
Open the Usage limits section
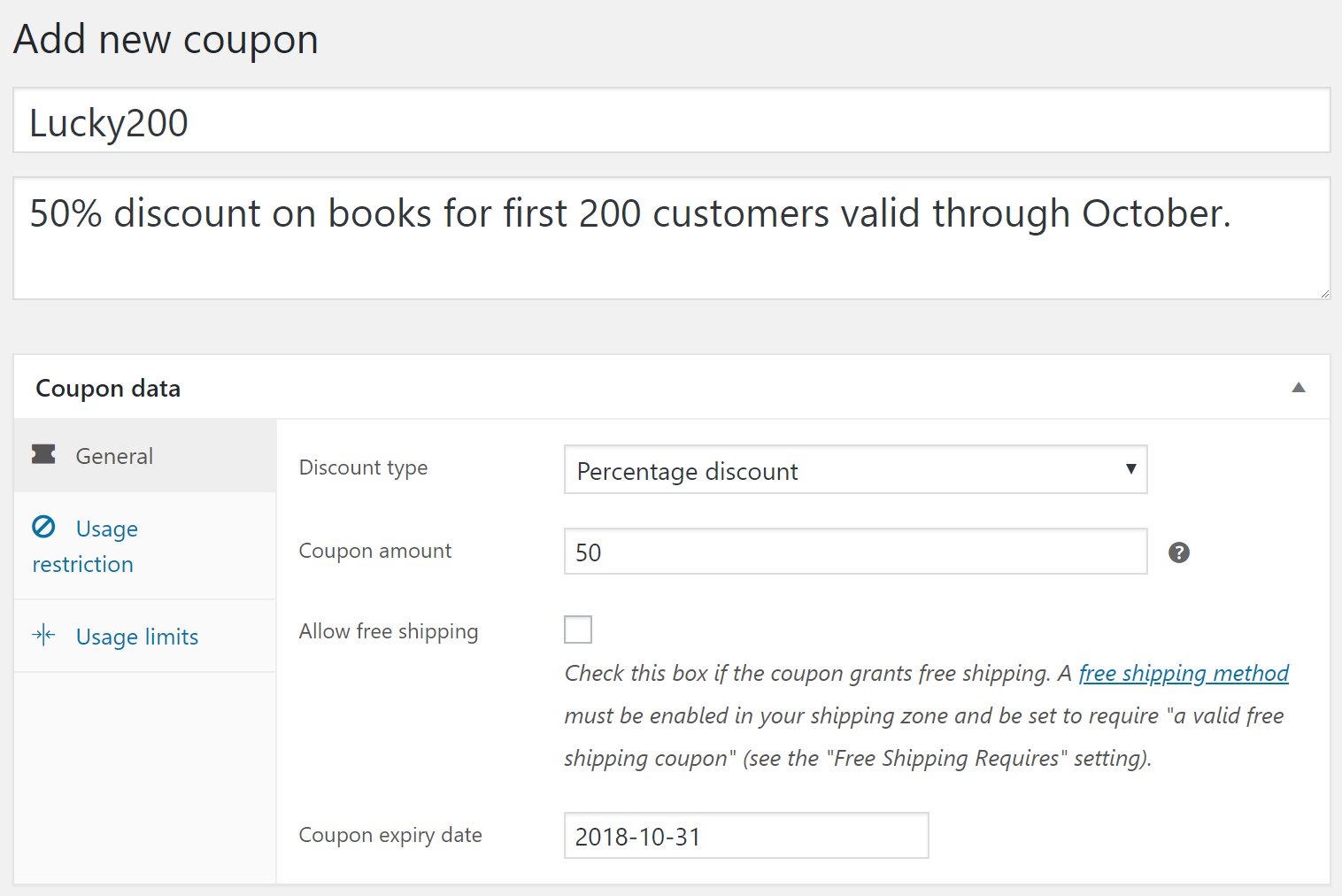tap(136, 636)
